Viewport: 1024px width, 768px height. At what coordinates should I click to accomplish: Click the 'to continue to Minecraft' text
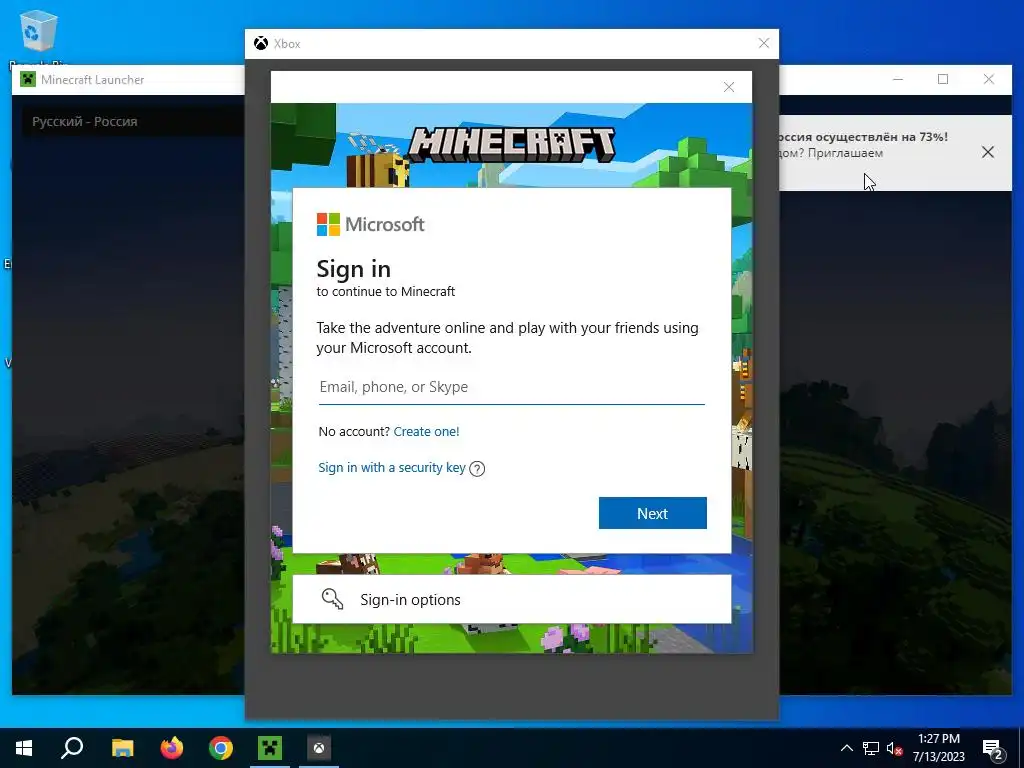[x=386, y=291]
